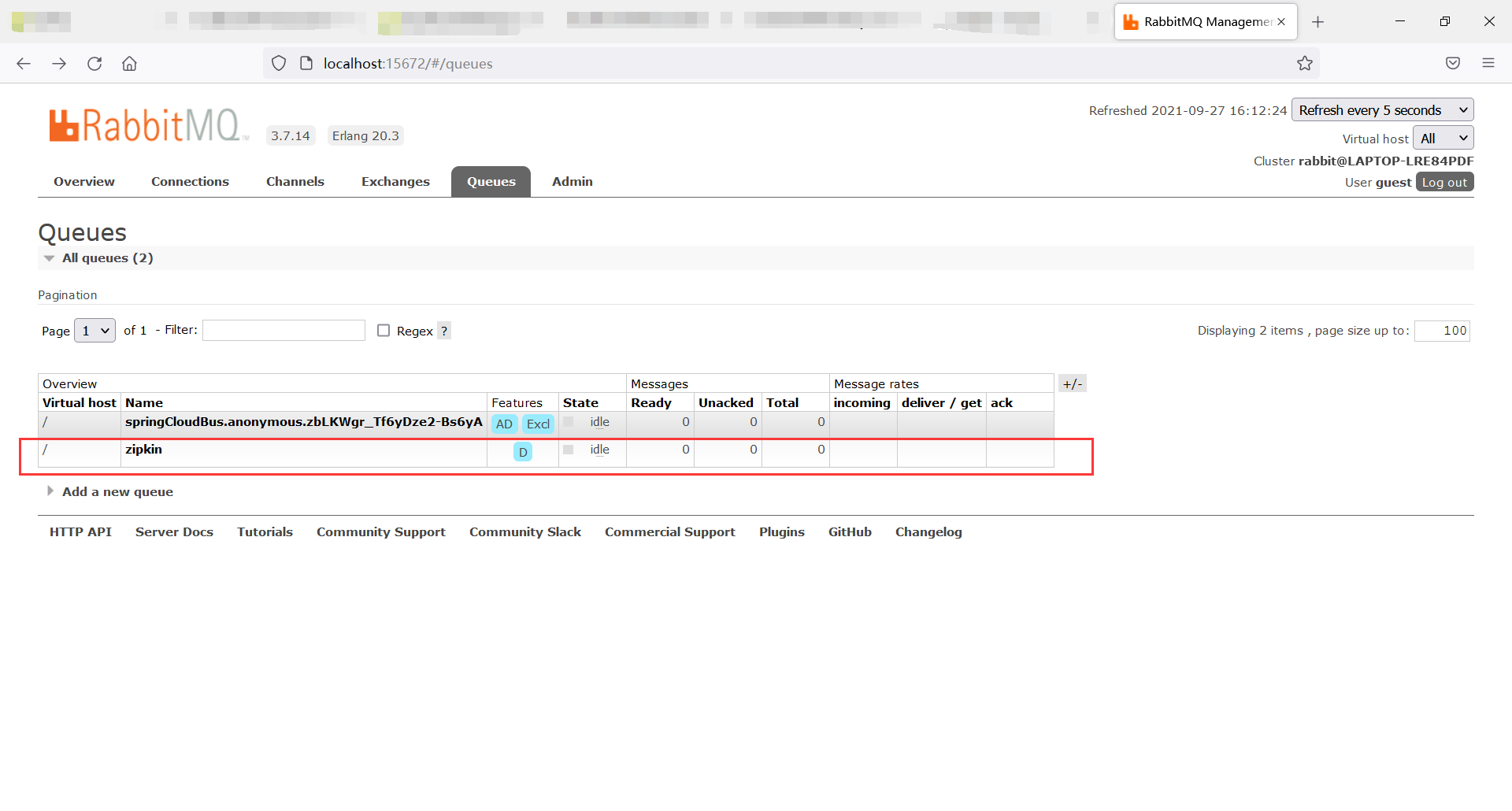1512x811 pixels.
Task: Open a new browser tab
Action: (x=1317, y=22)
